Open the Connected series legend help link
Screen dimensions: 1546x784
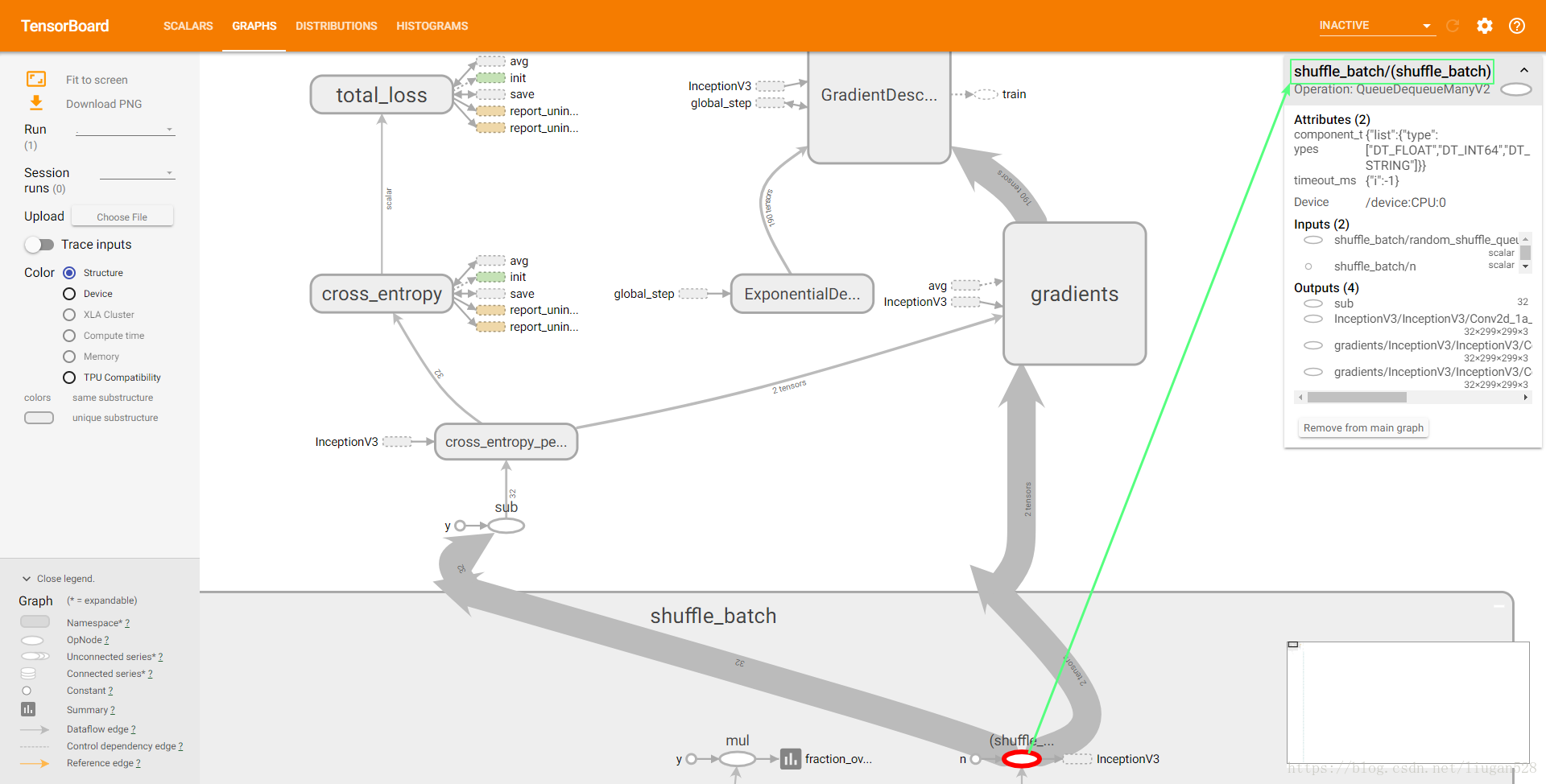[x=151, y=674]
